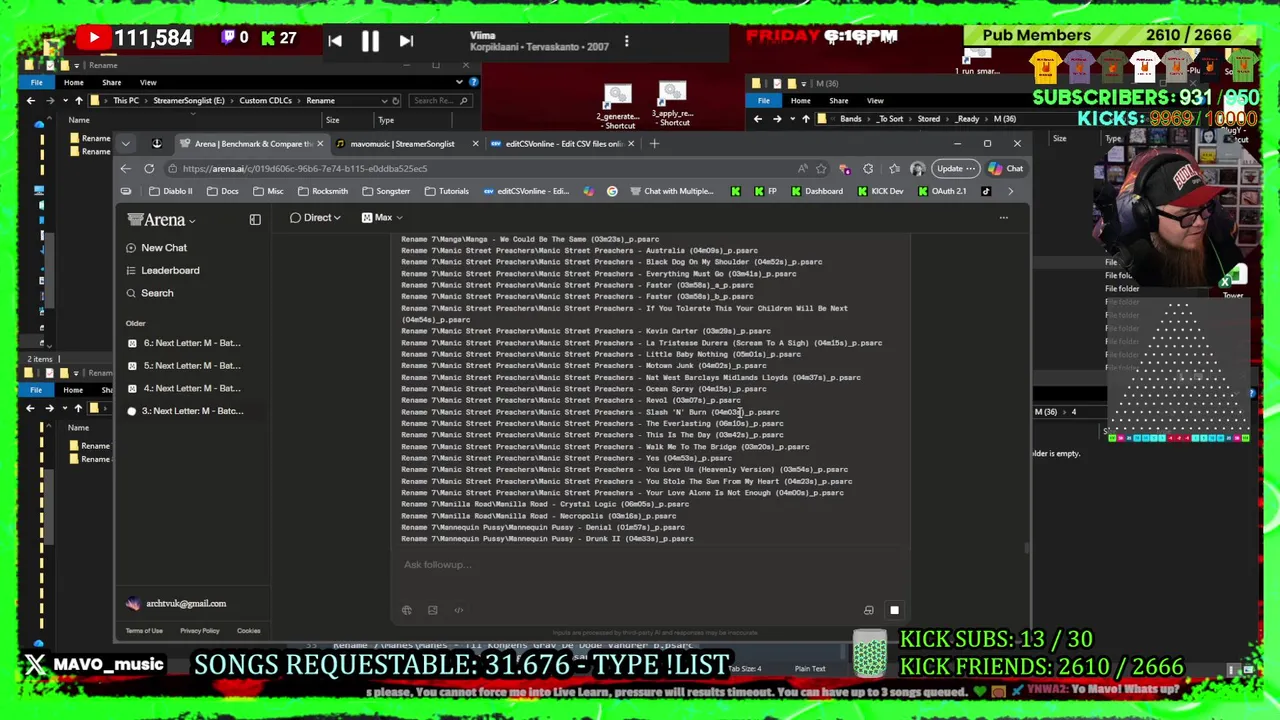Open the Privacy Policy link
Screen dimensions: 1280x720
[x=199, y=631]
